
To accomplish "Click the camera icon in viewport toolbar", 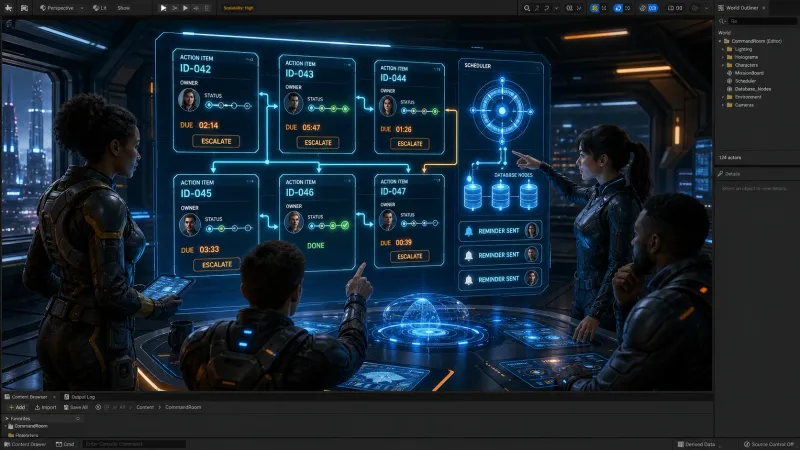I will 24,8.
